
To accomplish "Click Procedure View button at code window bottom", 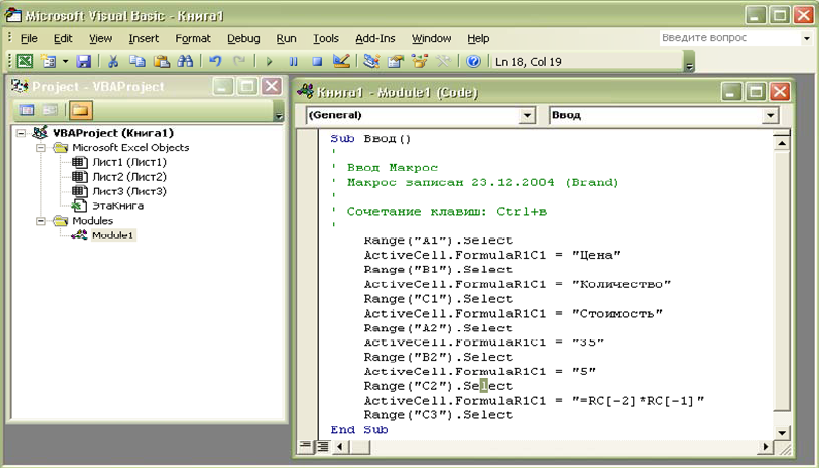I will tap(305, 446).
